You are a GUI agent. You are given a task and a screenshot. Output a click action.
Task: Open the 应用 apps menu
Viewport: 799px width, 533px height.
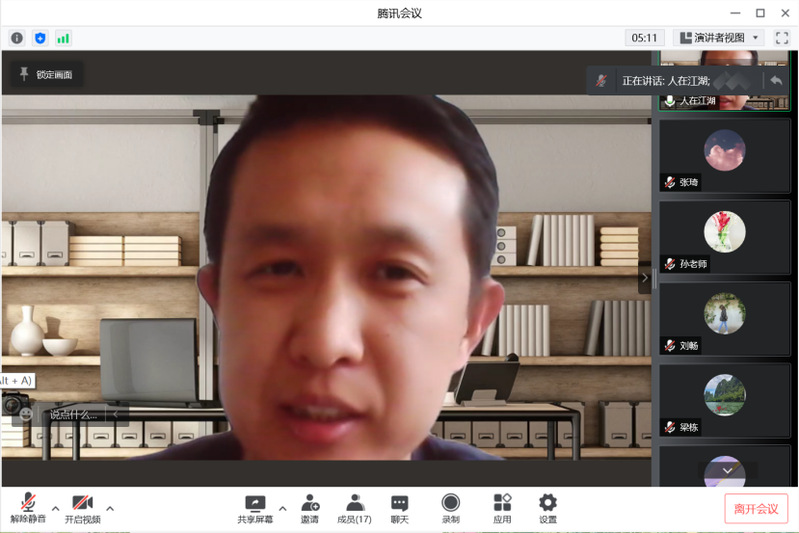pyautogui.click(x=502, y=508)
